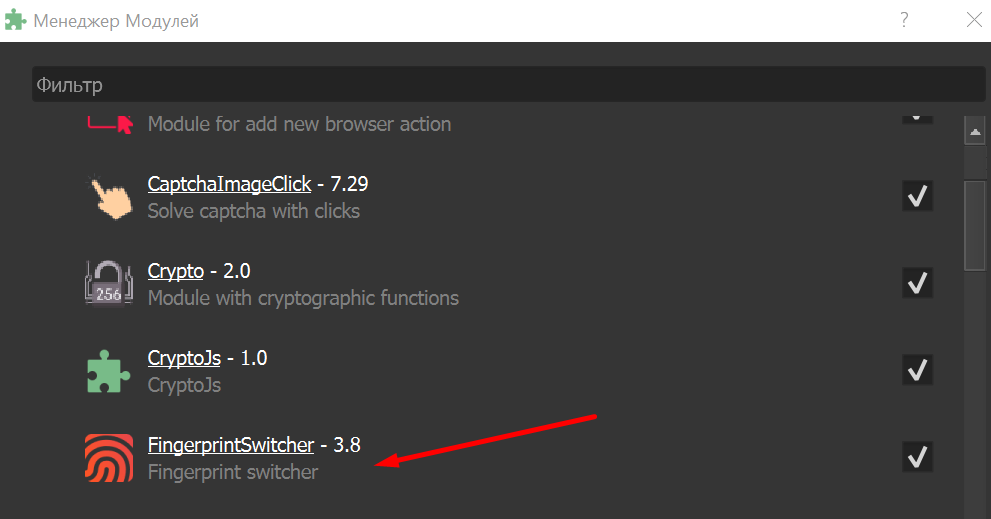Click the Module Manager puzzle icon in title bar
Viewport: 991px width, 519px height.
(x=16, y=20)
